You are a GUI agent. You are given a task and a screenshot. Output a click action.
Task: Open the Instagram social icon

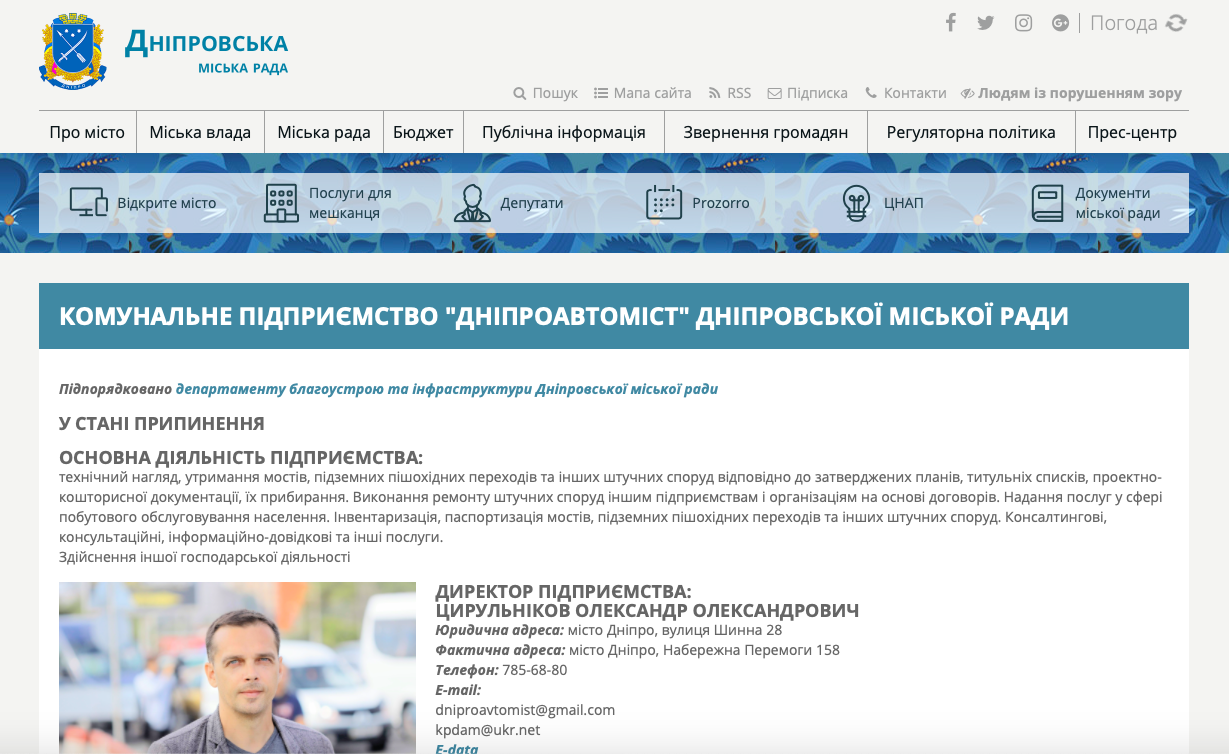coord(1023,23)
